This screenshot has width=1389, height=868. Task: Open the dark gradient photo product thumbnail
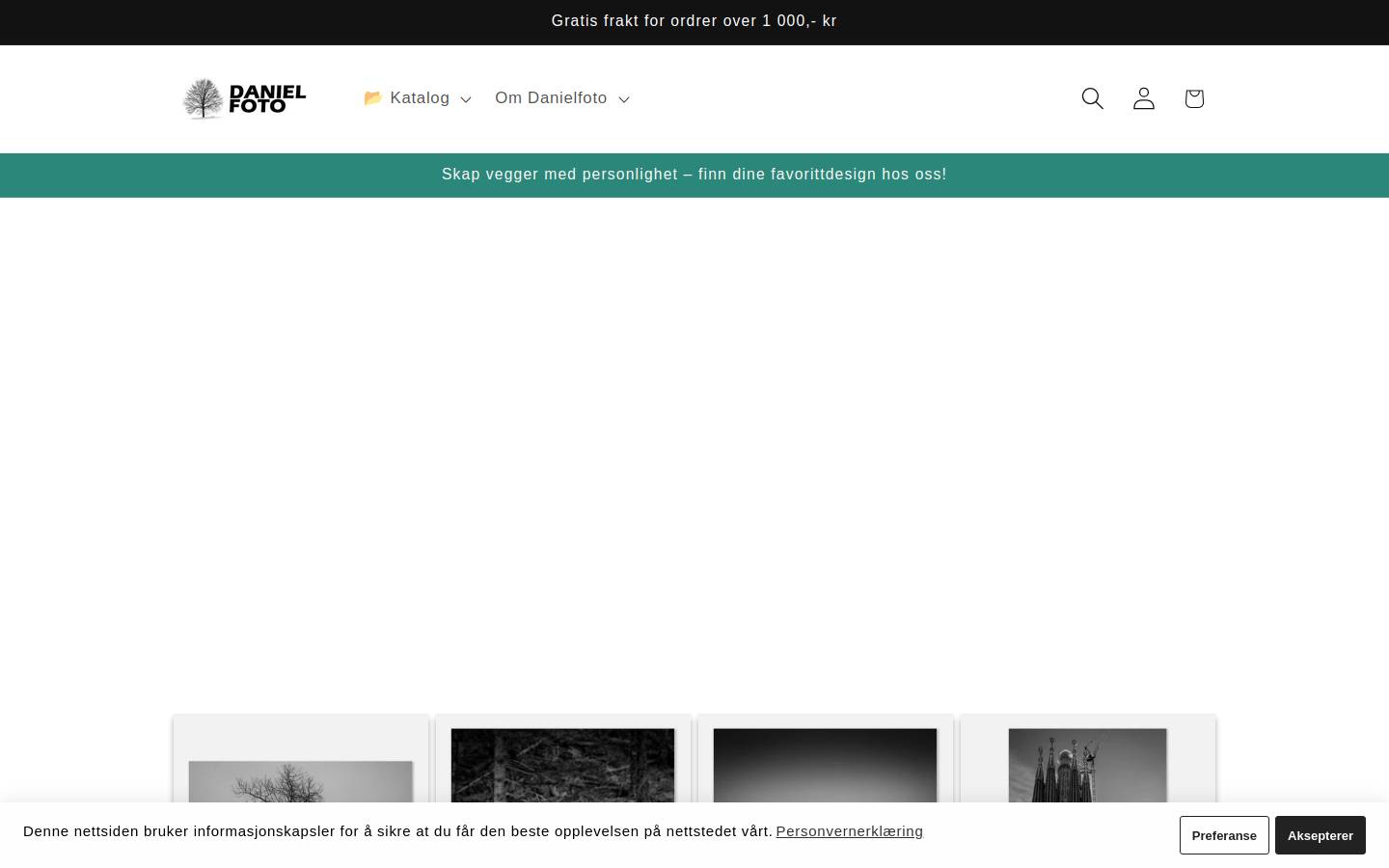[x=826, y=758]
